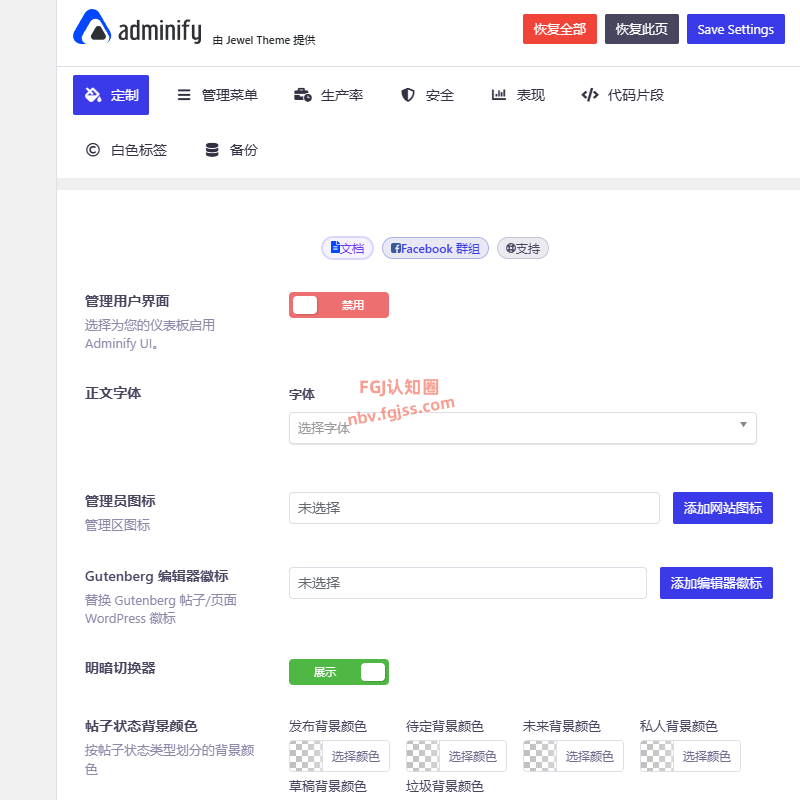The width and height of the screenshot is (800, 800).
Task: Click the 由 Jewel Theme 提供 text
Action: (x=264, y=40)
